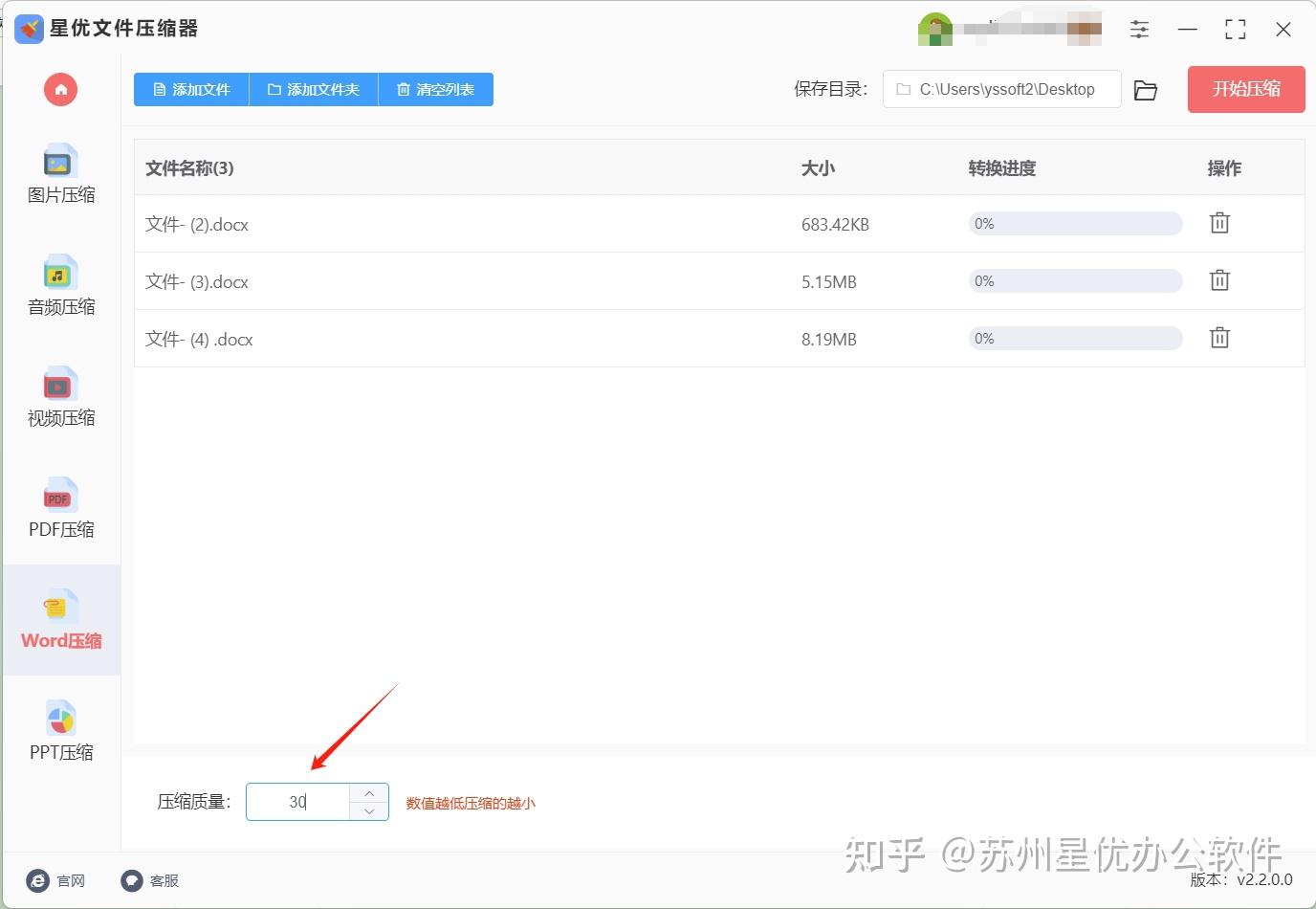Click progress bar of 文件- (2).docx
Image resolution: width=1316 pixels, height=909 pixels.
tap(1075, 224)
